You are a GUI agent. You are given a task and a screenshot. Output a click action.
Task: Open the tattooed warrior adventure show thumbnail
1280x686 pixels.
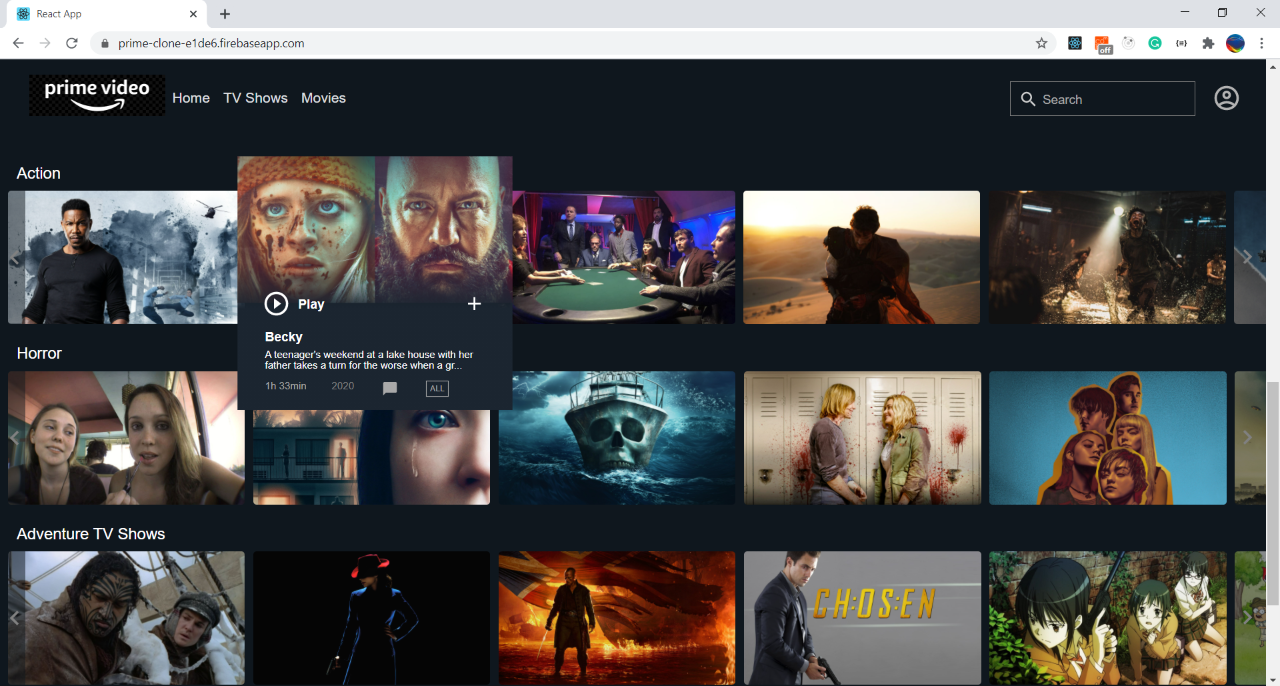point(126,618)
